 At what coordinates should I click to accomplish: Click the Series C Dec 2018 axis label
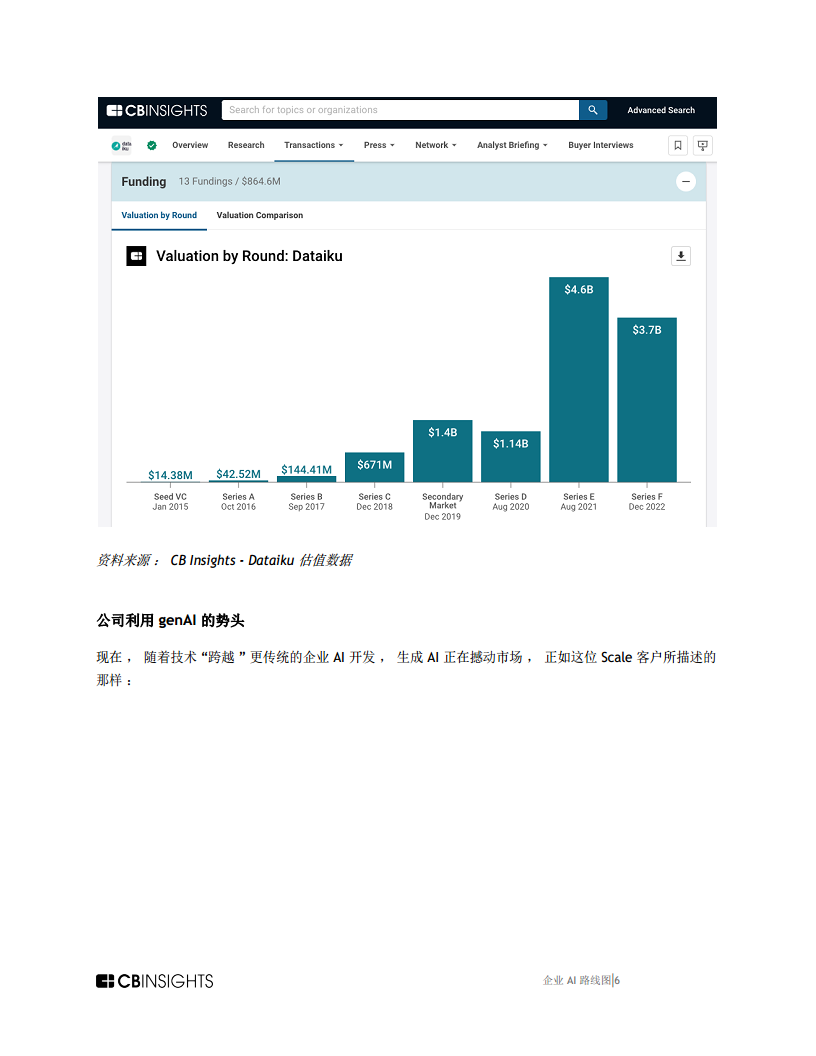(x=374, y=502)
